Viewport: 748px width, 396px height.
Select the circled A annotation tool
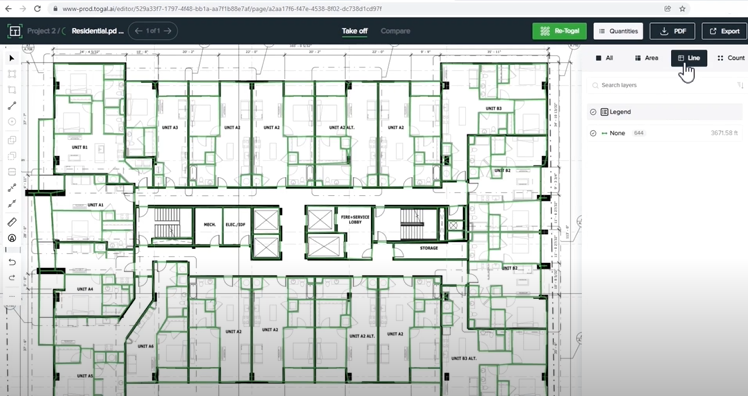click(12, 238)
